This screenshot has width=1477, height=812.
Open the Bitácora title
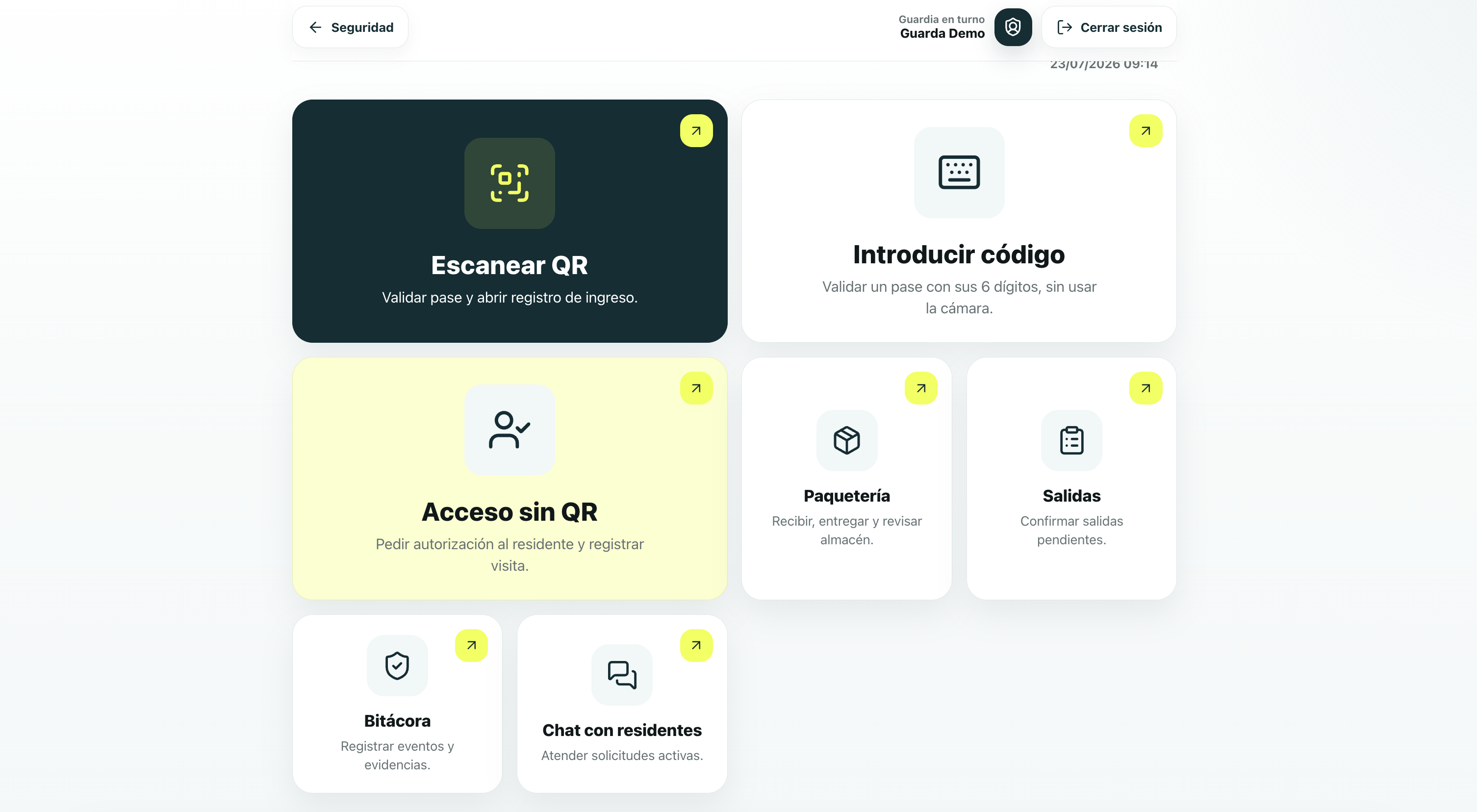(x=397, y=721)
